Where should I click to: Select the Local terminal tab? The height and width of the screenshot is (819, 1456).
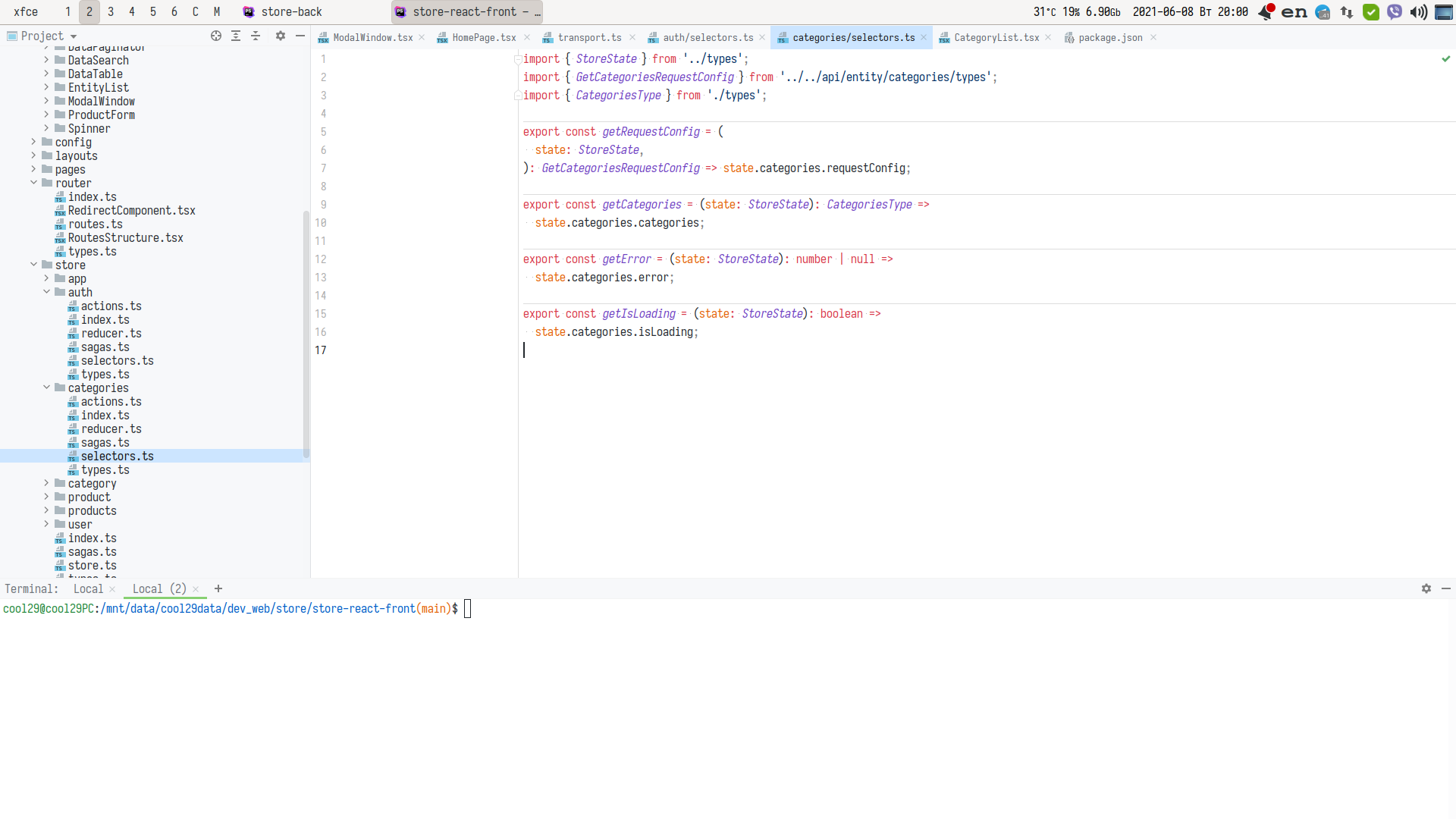pyautogui.click(x=88, y=588)
